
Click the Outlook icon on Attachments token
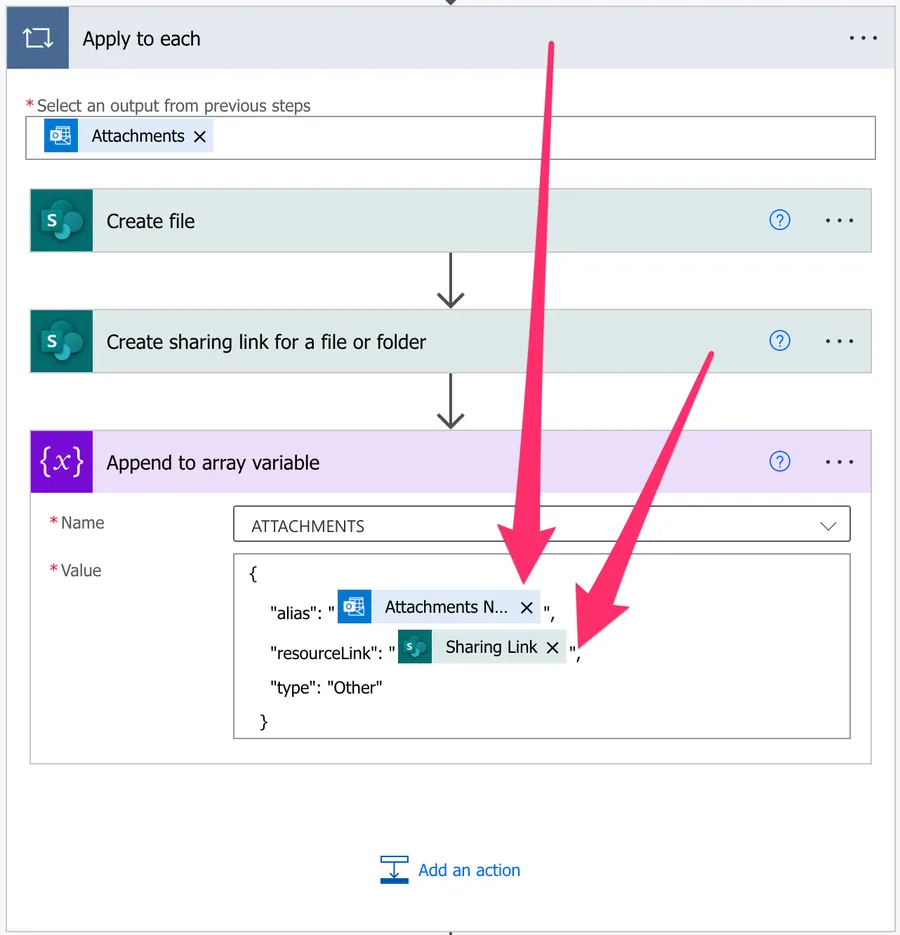coord(61,136)
